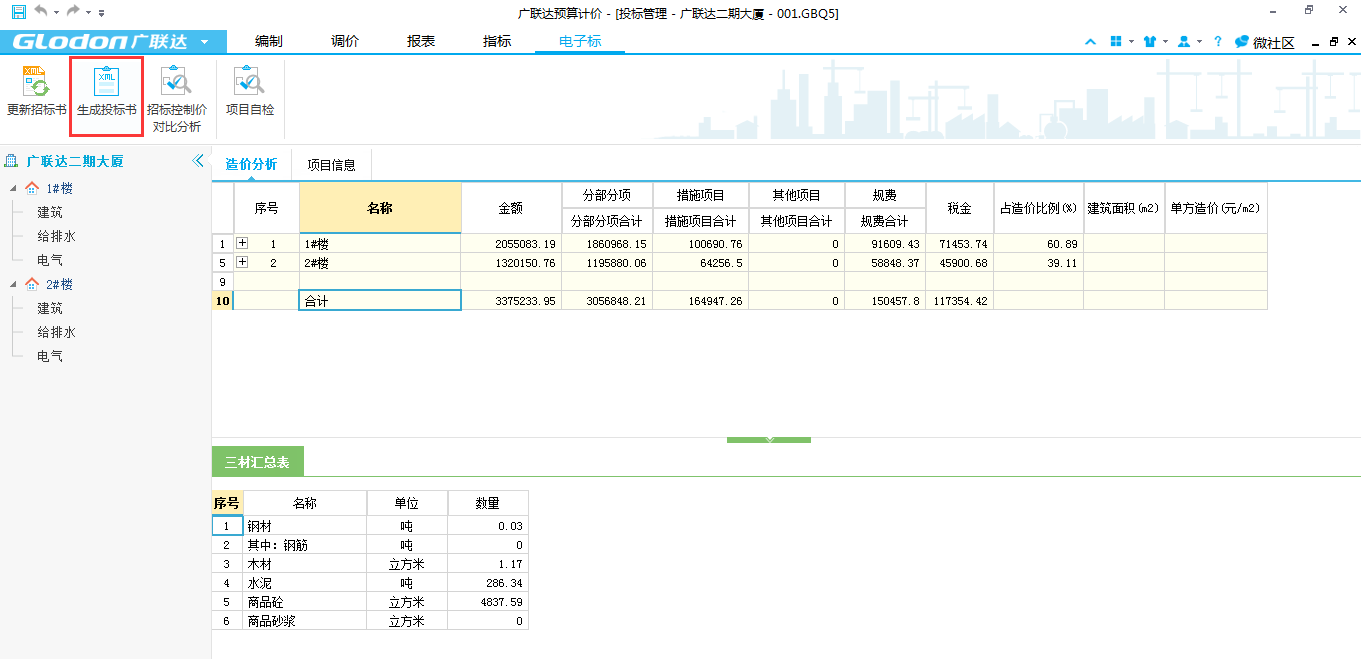Select 给排水 under 2#楼
The width and height of the screenshot is (1361, 659).
click(x=57, y=332)
